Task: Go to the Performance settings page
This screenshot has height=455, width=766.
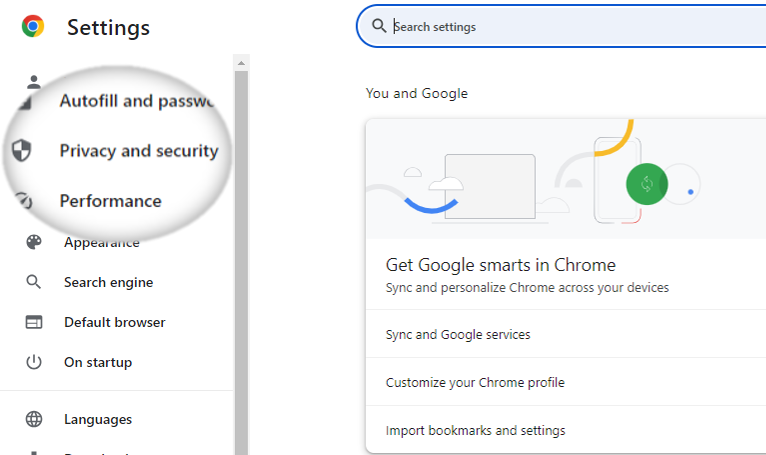Action: point(110,201)
